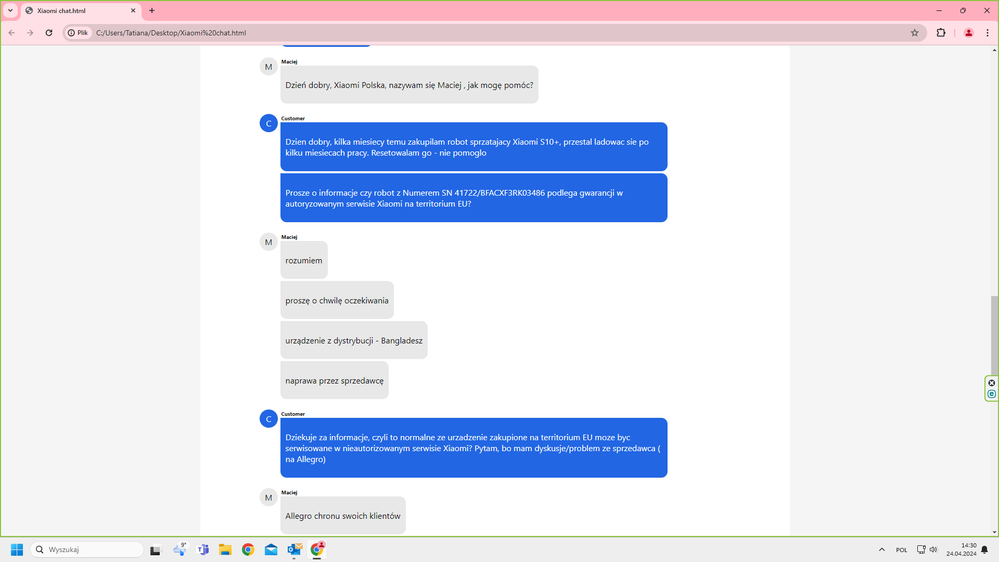
Task: Open the Mail app from the taskbar
Action: pyautogui.click(x=271, y=549)
